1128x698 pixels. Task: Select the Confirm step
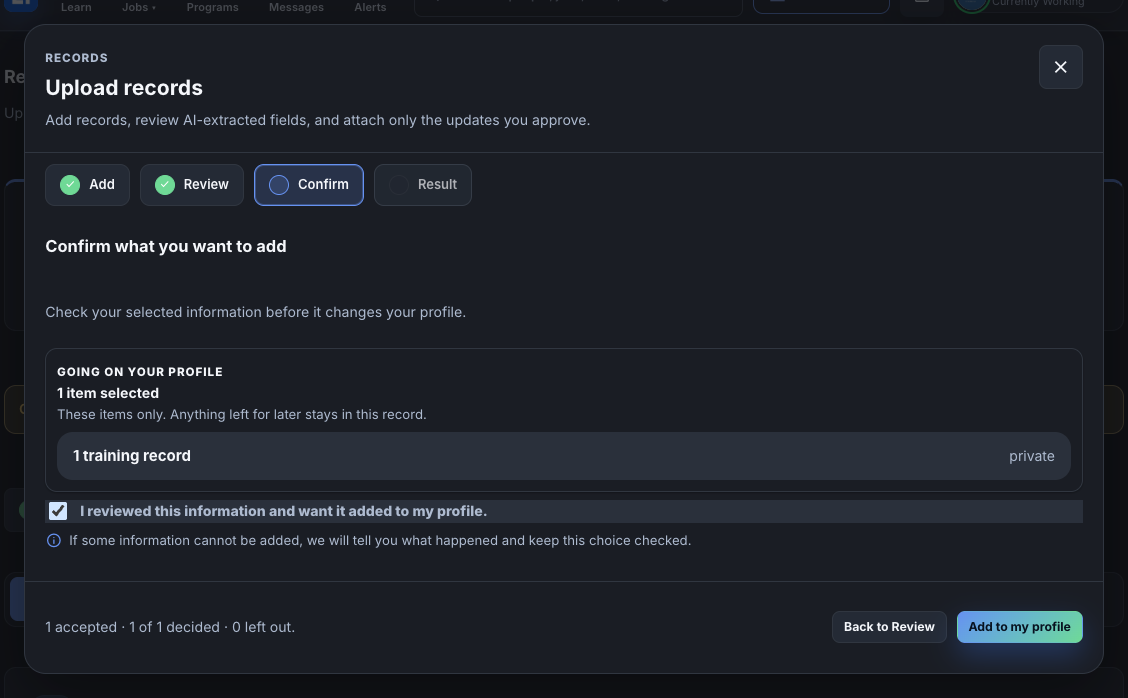[309, 185]
